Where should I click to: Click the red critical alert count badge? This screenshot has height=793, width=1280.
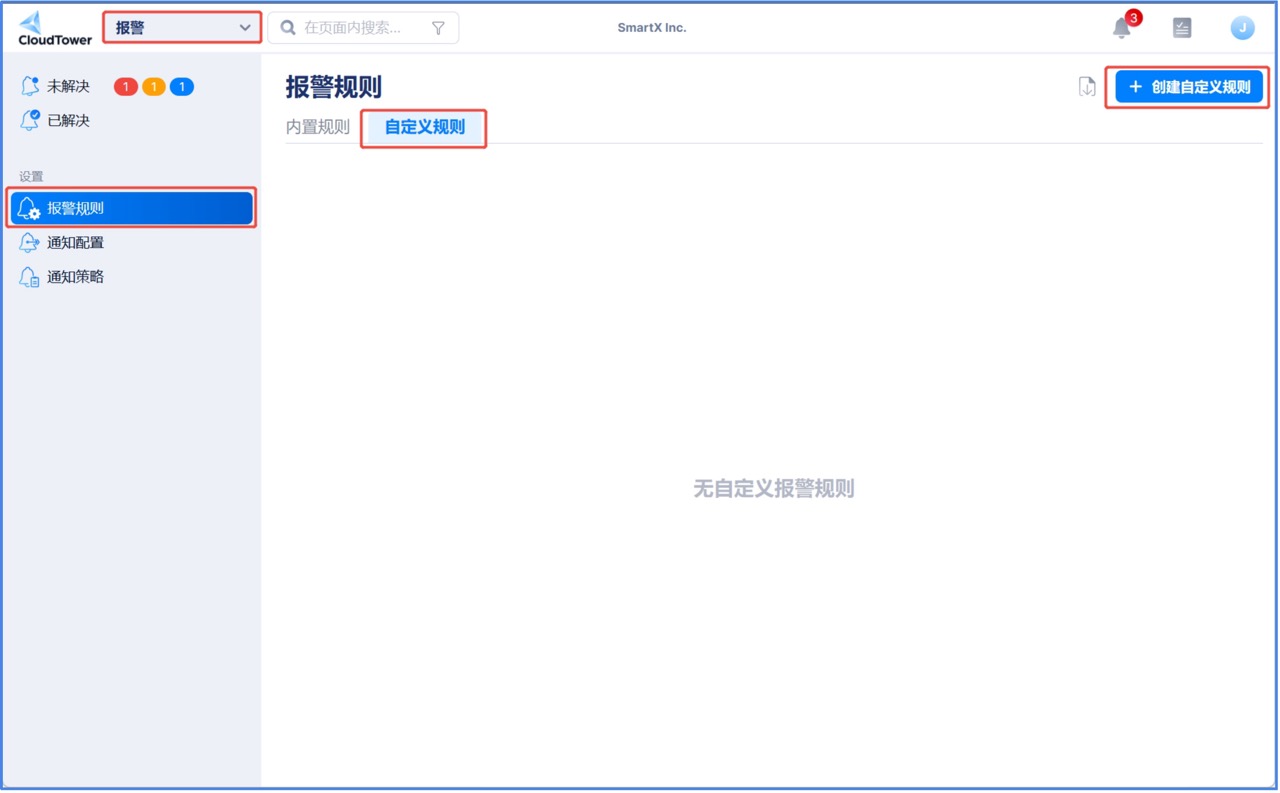(126, 87)
